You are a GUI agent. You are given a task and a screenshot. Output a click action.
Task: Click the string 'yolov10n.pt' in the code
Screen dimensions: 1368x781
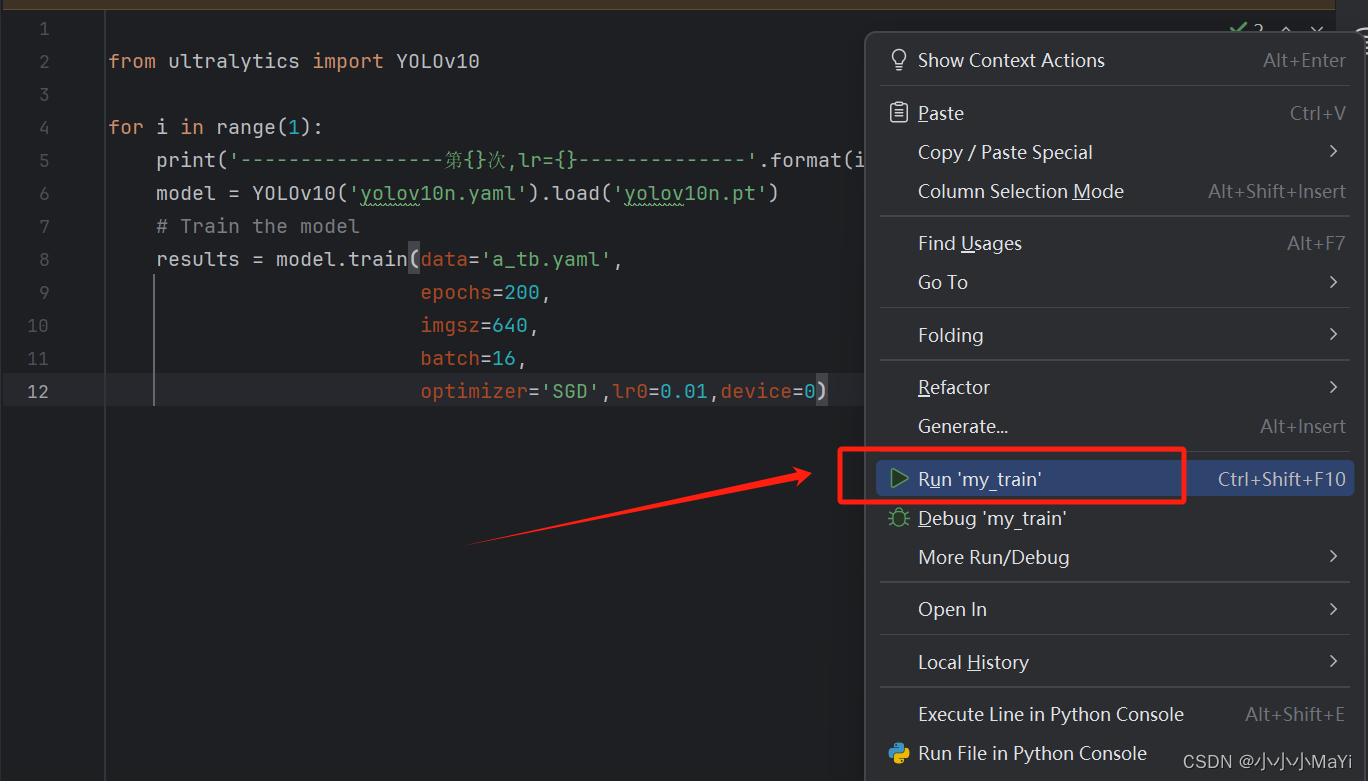[x=690, y=193]
